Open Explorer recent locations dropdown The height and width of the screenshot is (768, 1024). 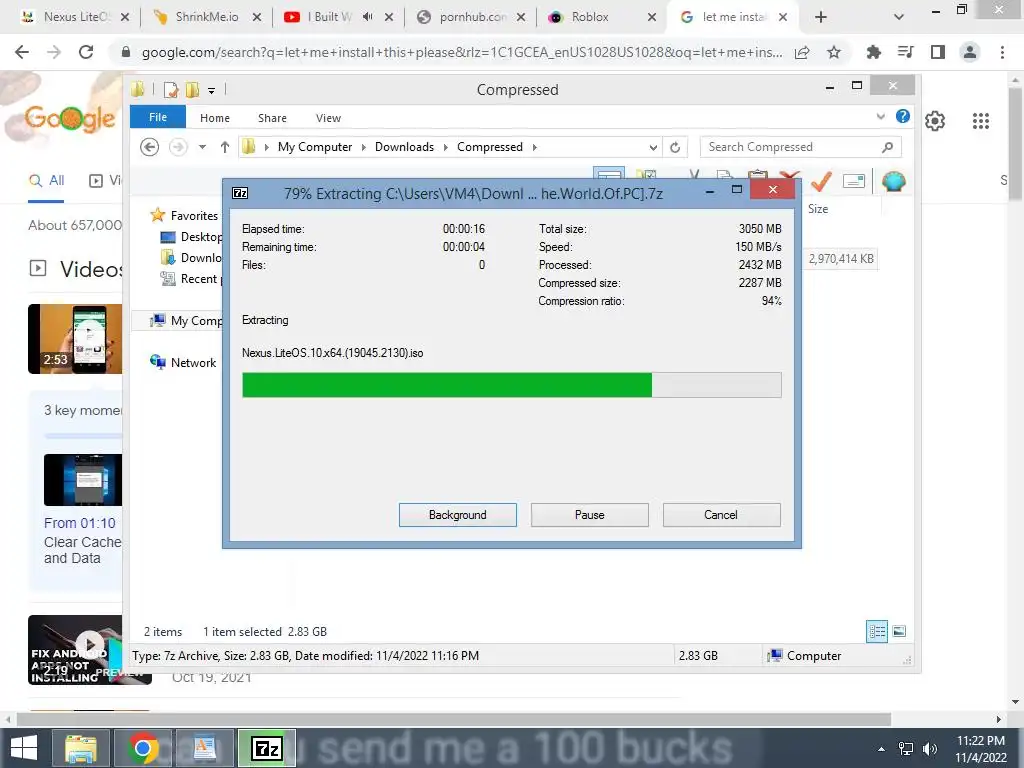pyautogui.click(x=202, y=147)
